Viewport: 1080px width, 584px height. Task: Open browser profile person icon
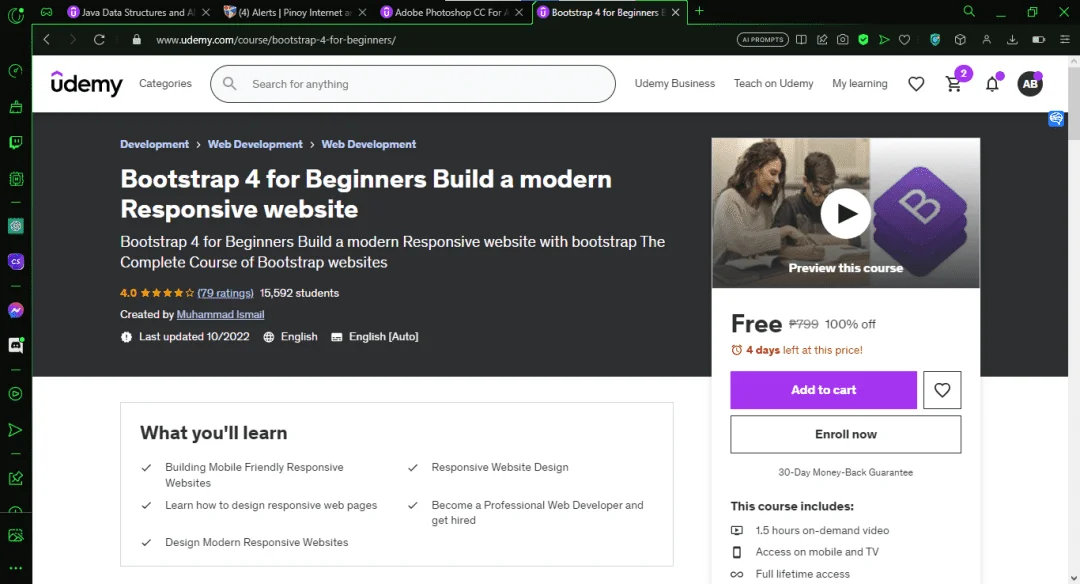986,39
